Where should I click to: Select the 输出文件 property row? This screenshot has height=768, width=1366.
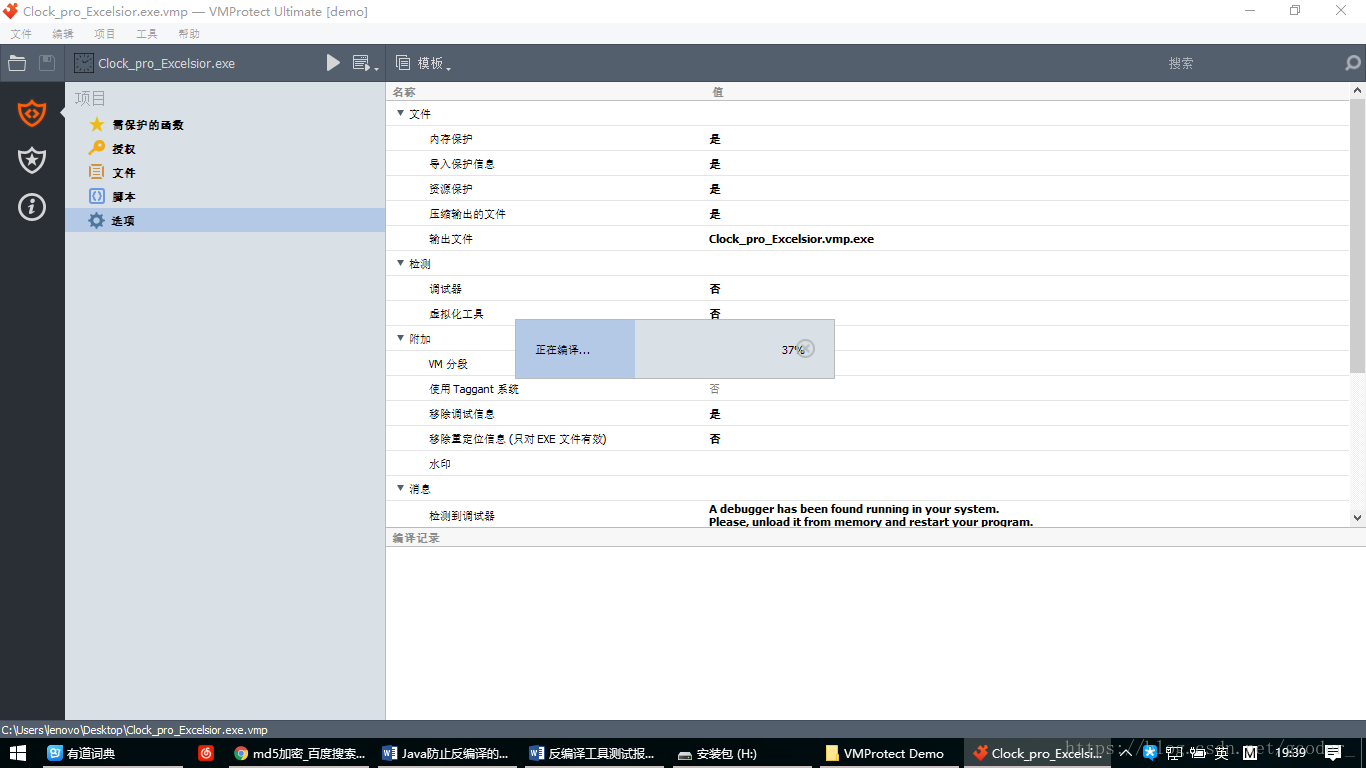868,239
